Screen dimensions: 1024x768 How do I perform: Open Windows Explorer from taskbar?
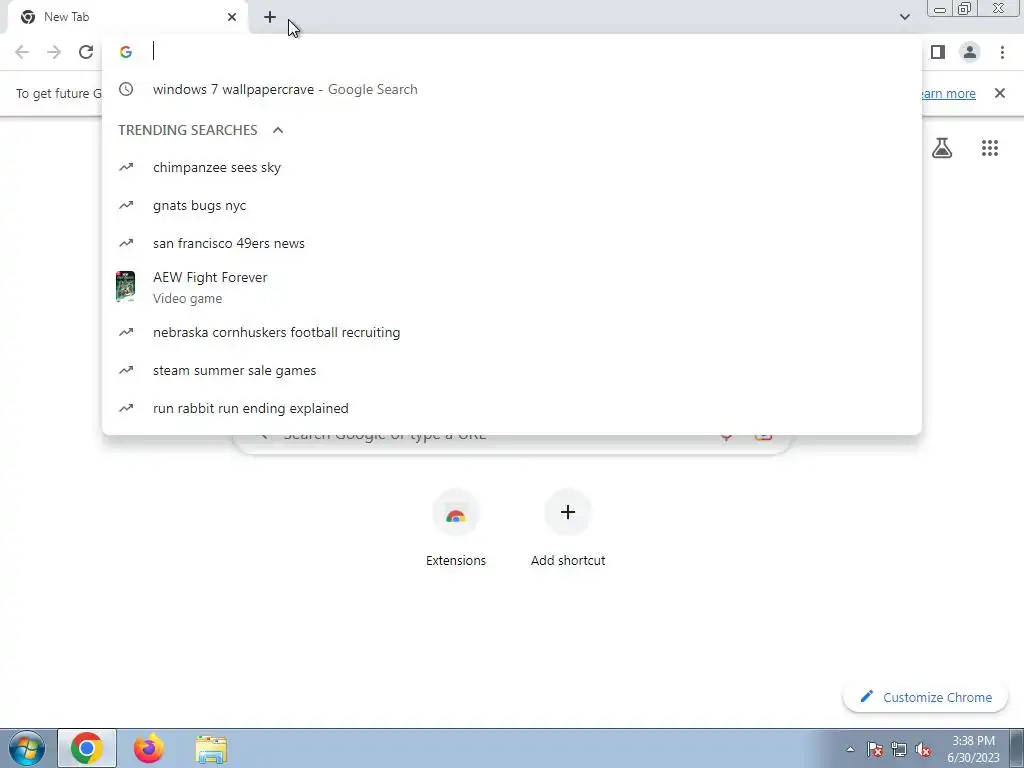[211, 749]
